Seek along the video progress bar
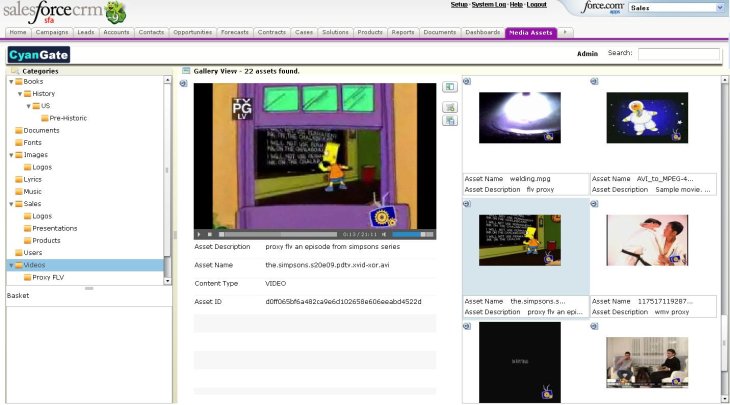The height and width of the screenshot is (405, 730). click(x=278, y=234)
